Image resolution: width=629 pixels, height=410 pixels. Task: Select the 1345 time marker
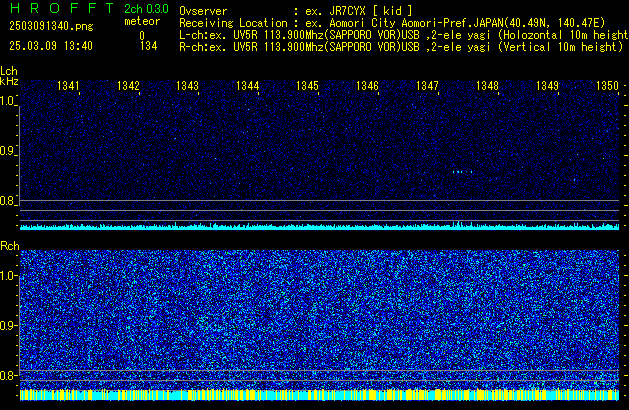coord(307,86)
